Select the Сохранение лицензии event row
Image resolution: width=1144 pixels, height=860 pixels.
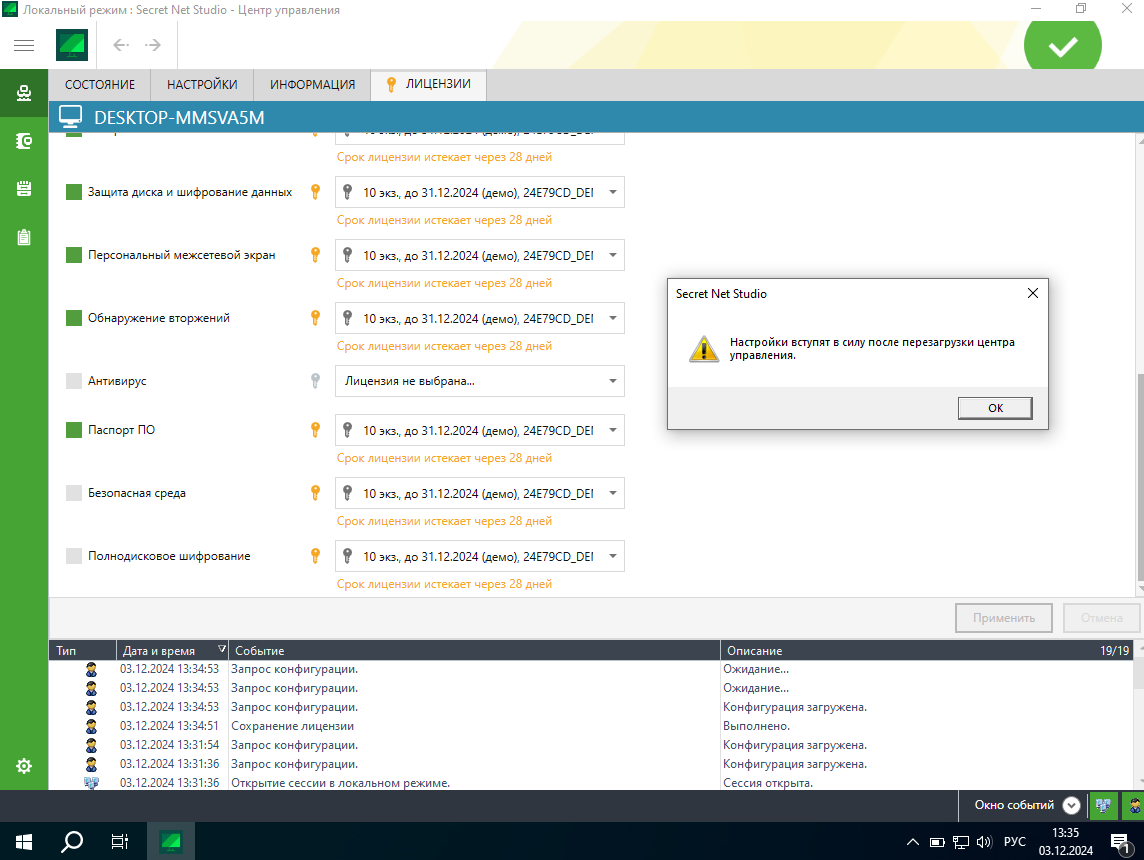[591, 726]
